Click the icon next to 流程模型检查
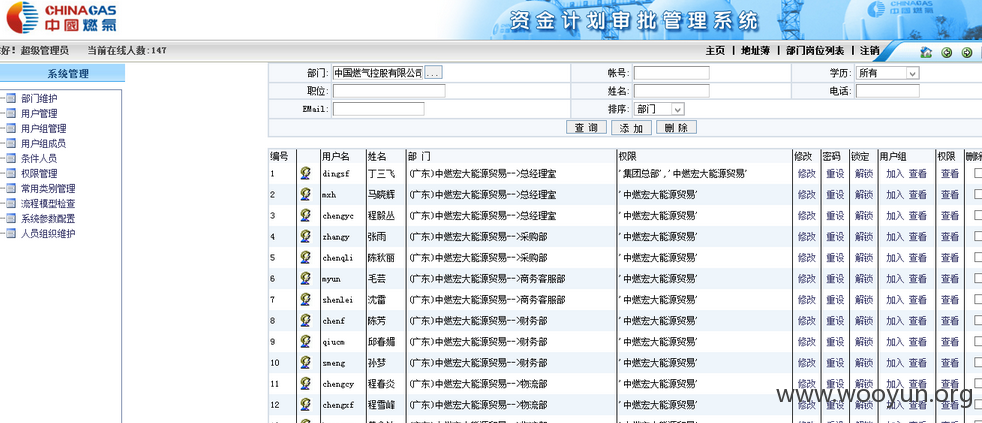 (x=11, y=203)
